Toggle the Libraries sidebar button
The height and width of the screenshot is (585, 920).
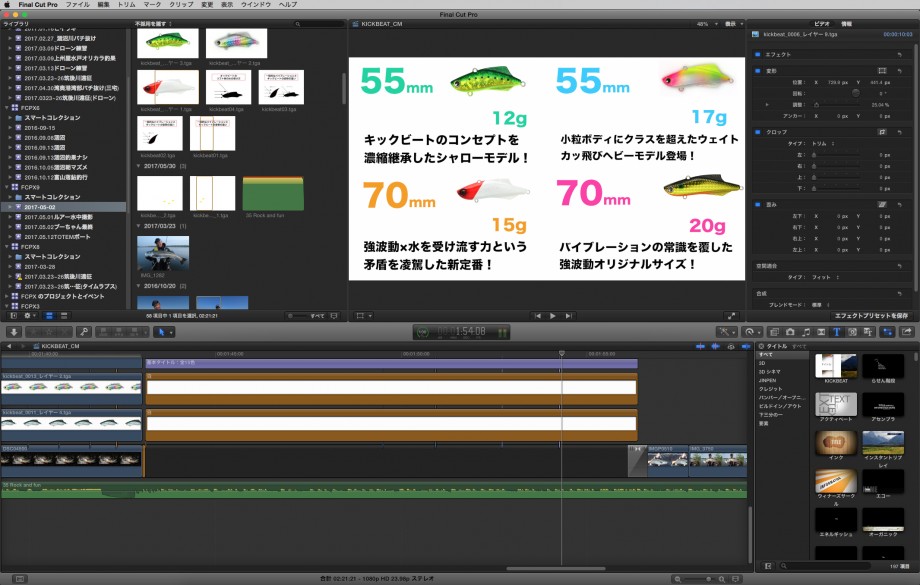click(x=14, y=316)
